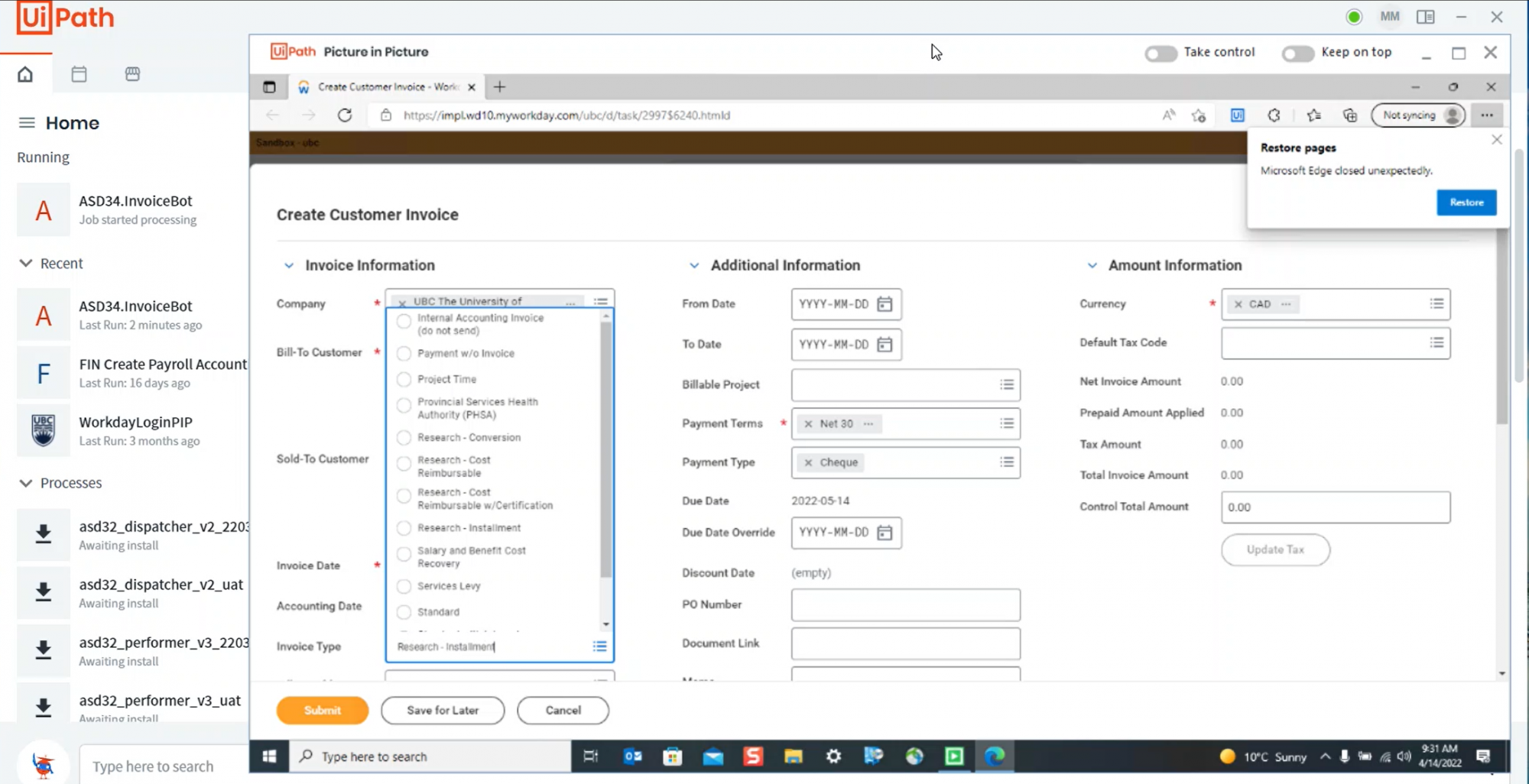Switch to Create Customer Invoice browser tab
The width and height of the screenshot is (1529, 784).
pos(387,87)
